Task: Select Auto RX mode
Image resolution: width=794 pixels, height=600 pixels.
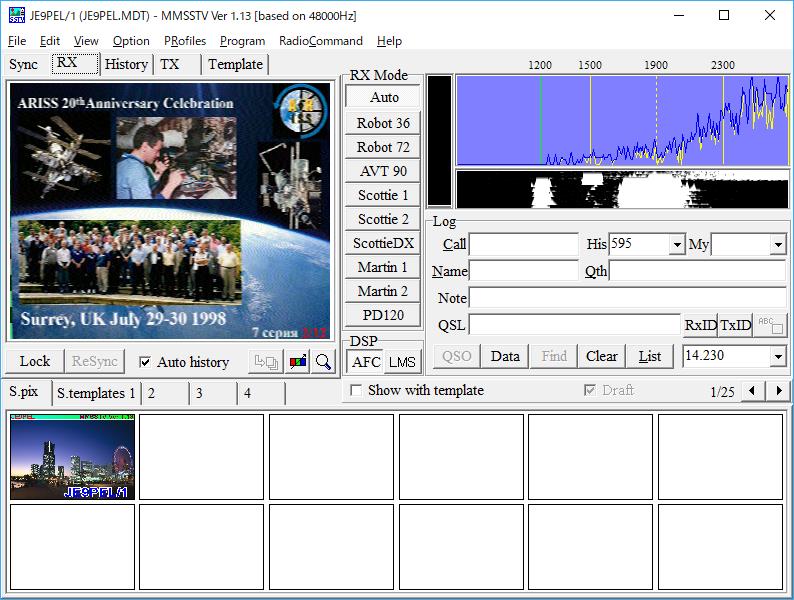Action: click(x=383, y=97)
